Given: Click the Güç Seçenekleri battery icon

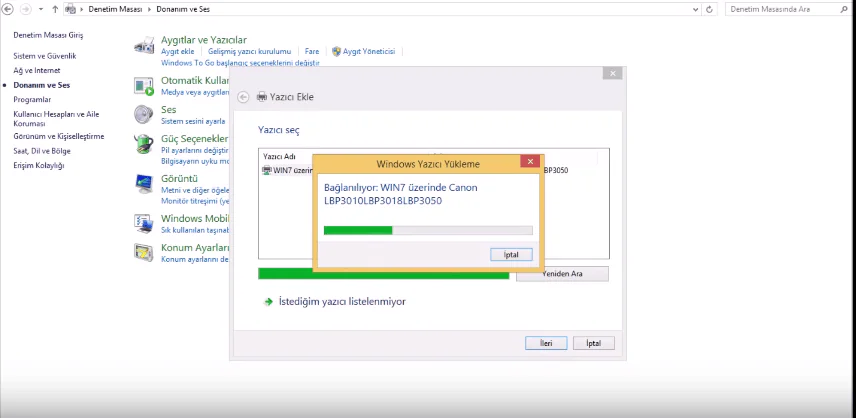Looking at the screenshot, I should 144,144.
